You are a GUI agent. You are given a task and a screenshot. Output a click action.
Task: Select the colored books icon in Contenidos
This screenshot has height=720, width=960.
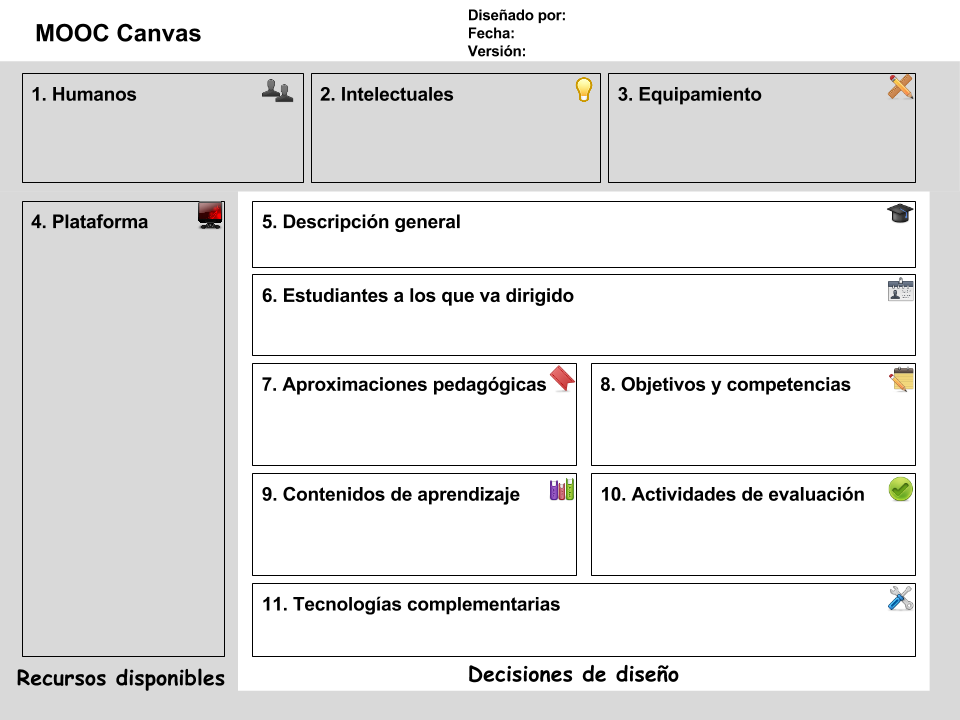pyautogui.click(x=562, y=490)
